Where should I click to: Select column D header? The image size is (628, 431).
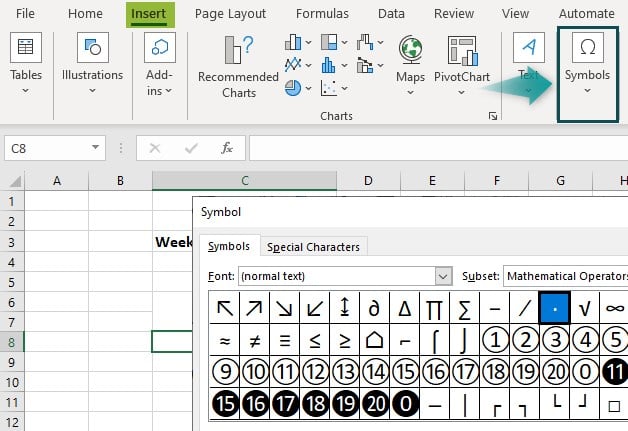click(x=368, y=181)
